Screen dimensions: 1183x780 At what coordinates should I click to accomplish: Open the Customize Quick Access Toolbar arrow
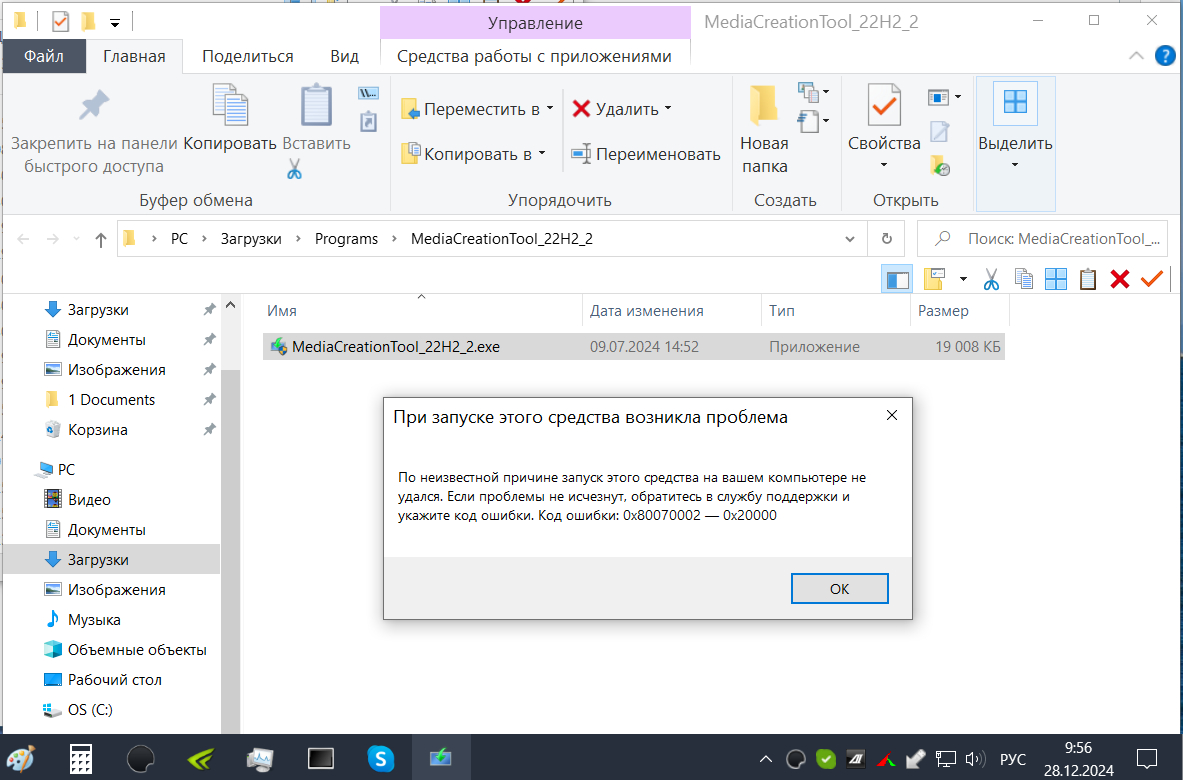click(115, 23)
